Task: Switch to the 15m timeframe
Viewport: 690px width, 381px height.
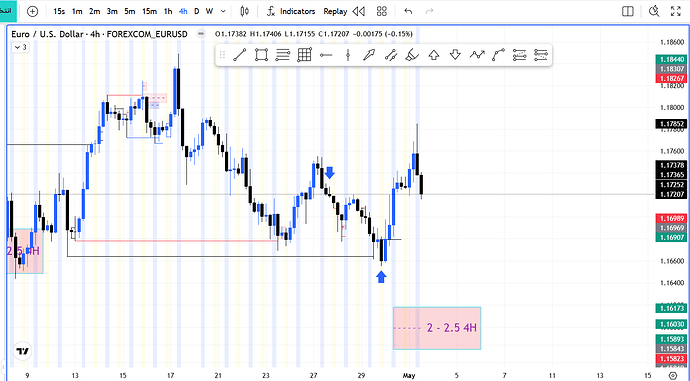Action: coord(149,11)
